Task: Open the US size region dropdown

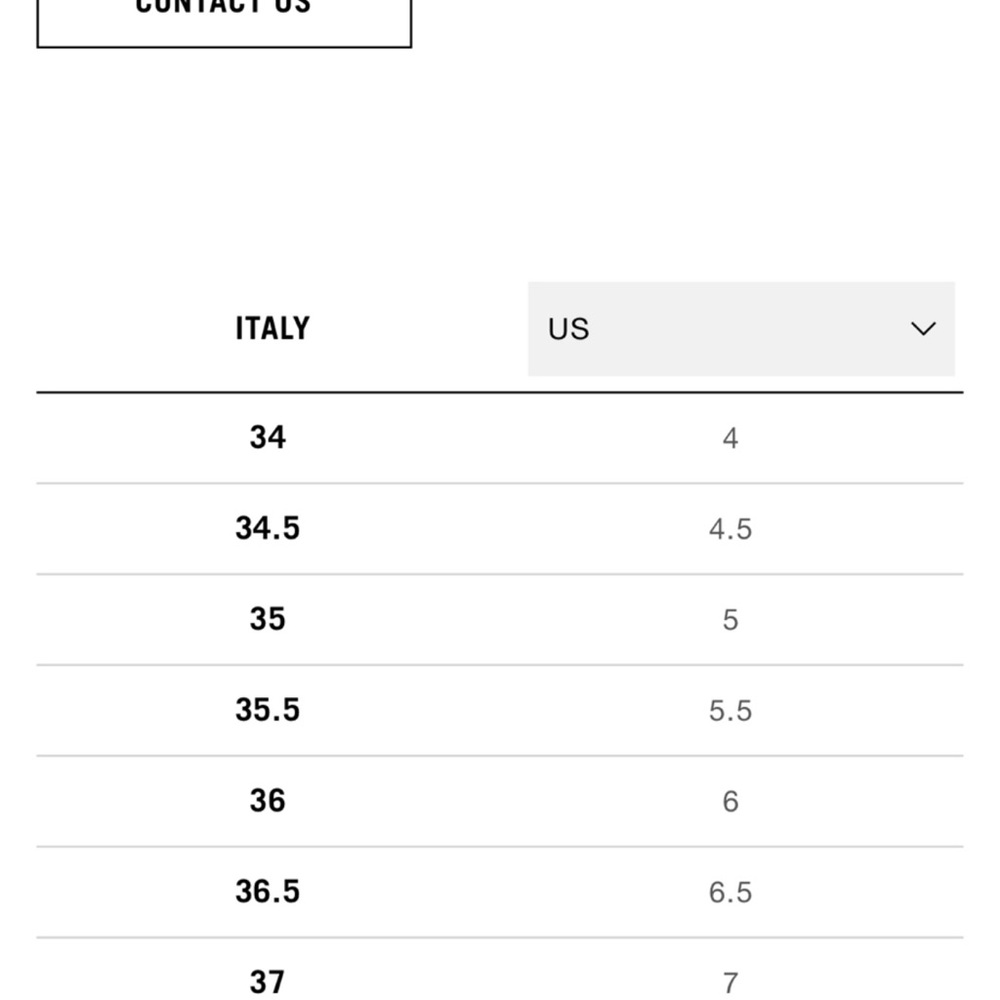Action: (x=741, y=329)
